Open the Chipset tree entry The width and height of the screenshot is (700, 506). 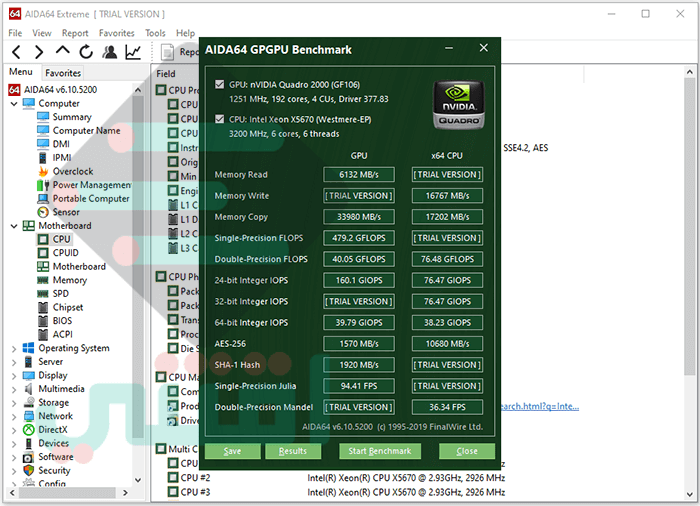pos(68,307)
